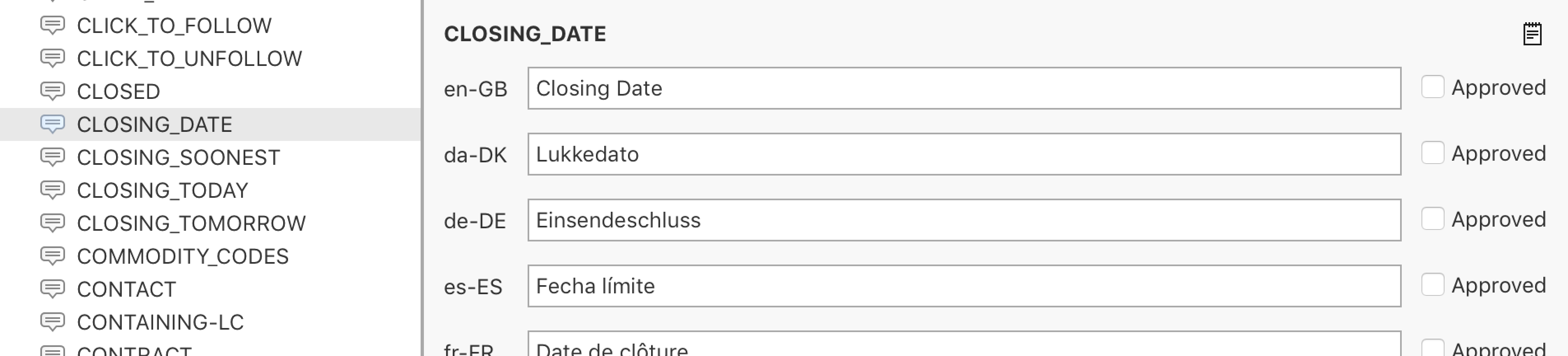Click the da-DK field containing Lukkedato
This screenshot has height=356, width=1568.
tap(963, 154)
